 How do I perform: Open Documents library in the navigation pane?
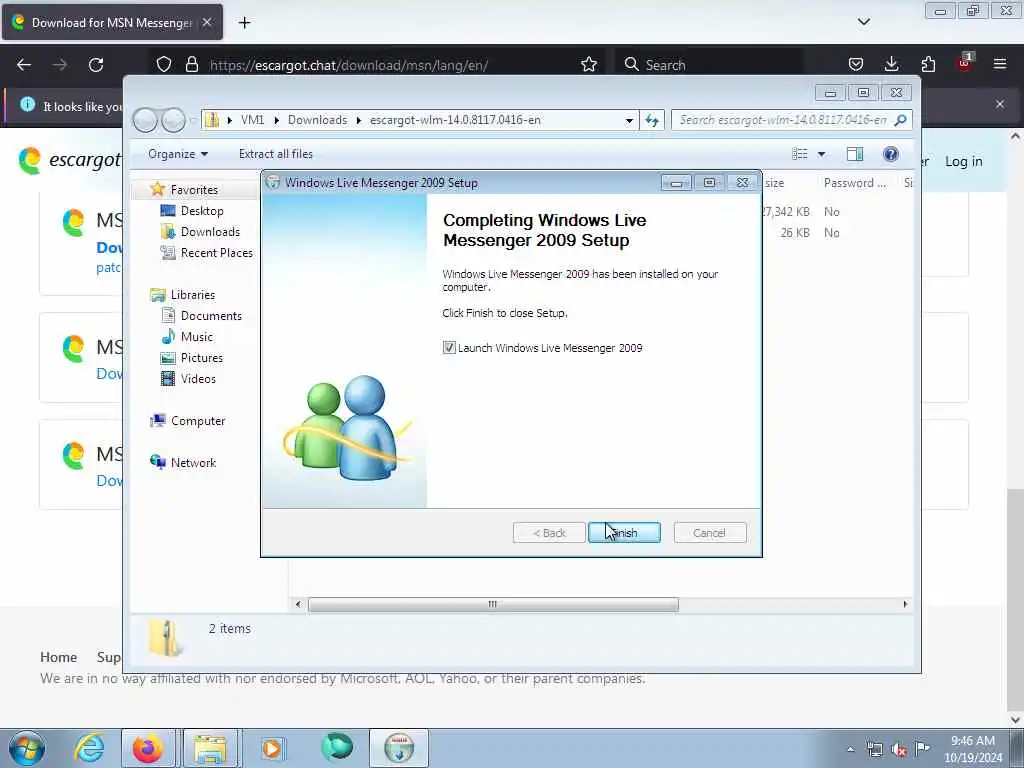(211, 316)
